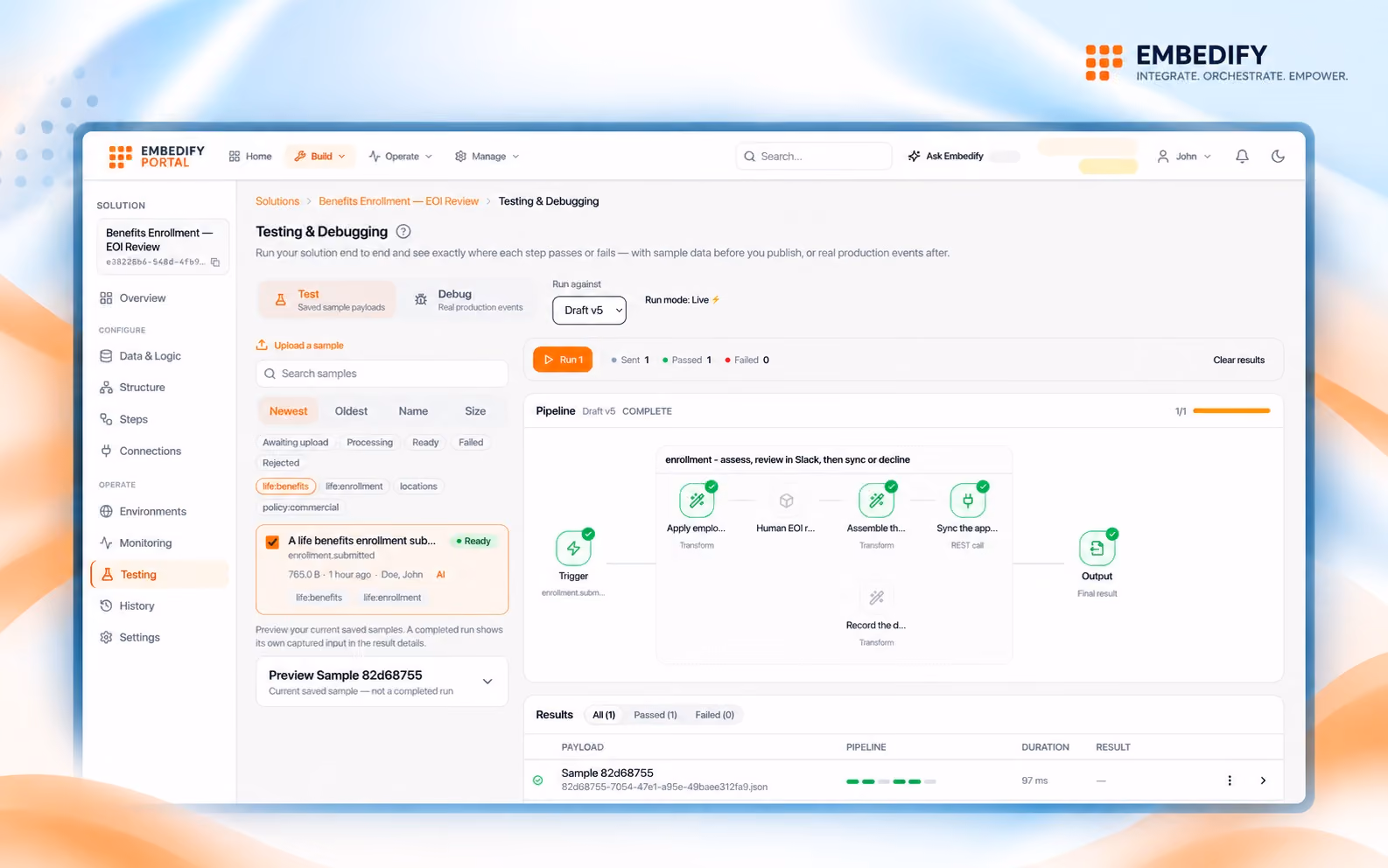Open Solutions breadcrumb link
Screen dimensions: 1388x868
277,201
